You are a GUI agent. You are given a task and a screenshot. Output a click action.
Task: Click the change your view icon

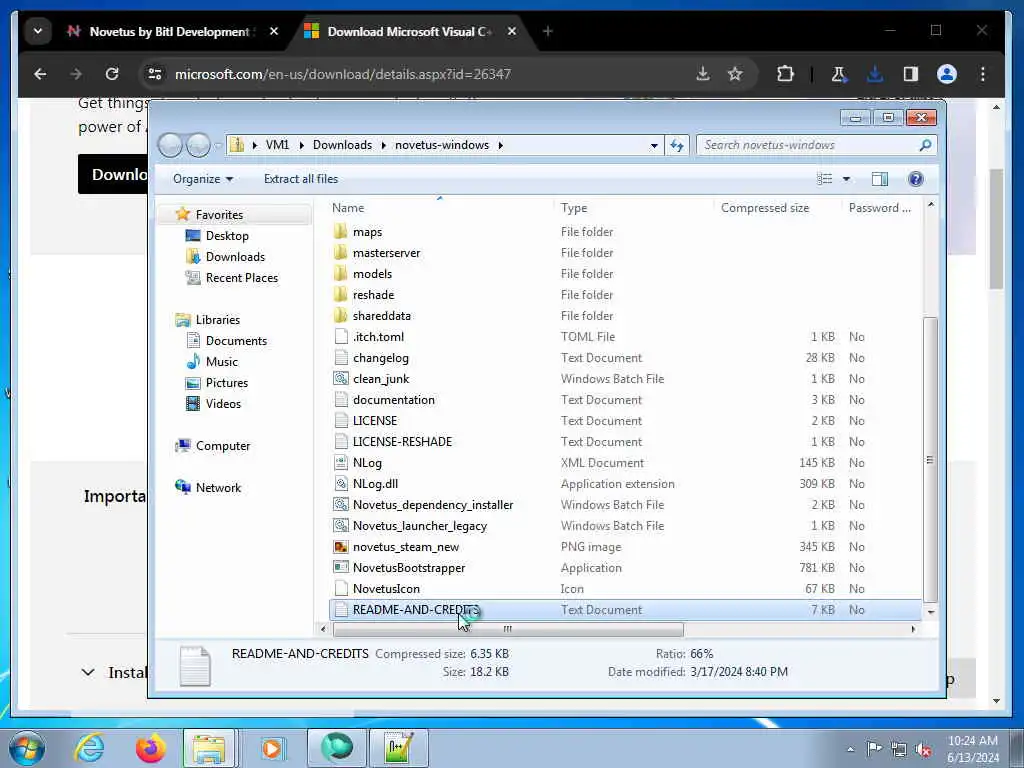(x=825, y=179)
